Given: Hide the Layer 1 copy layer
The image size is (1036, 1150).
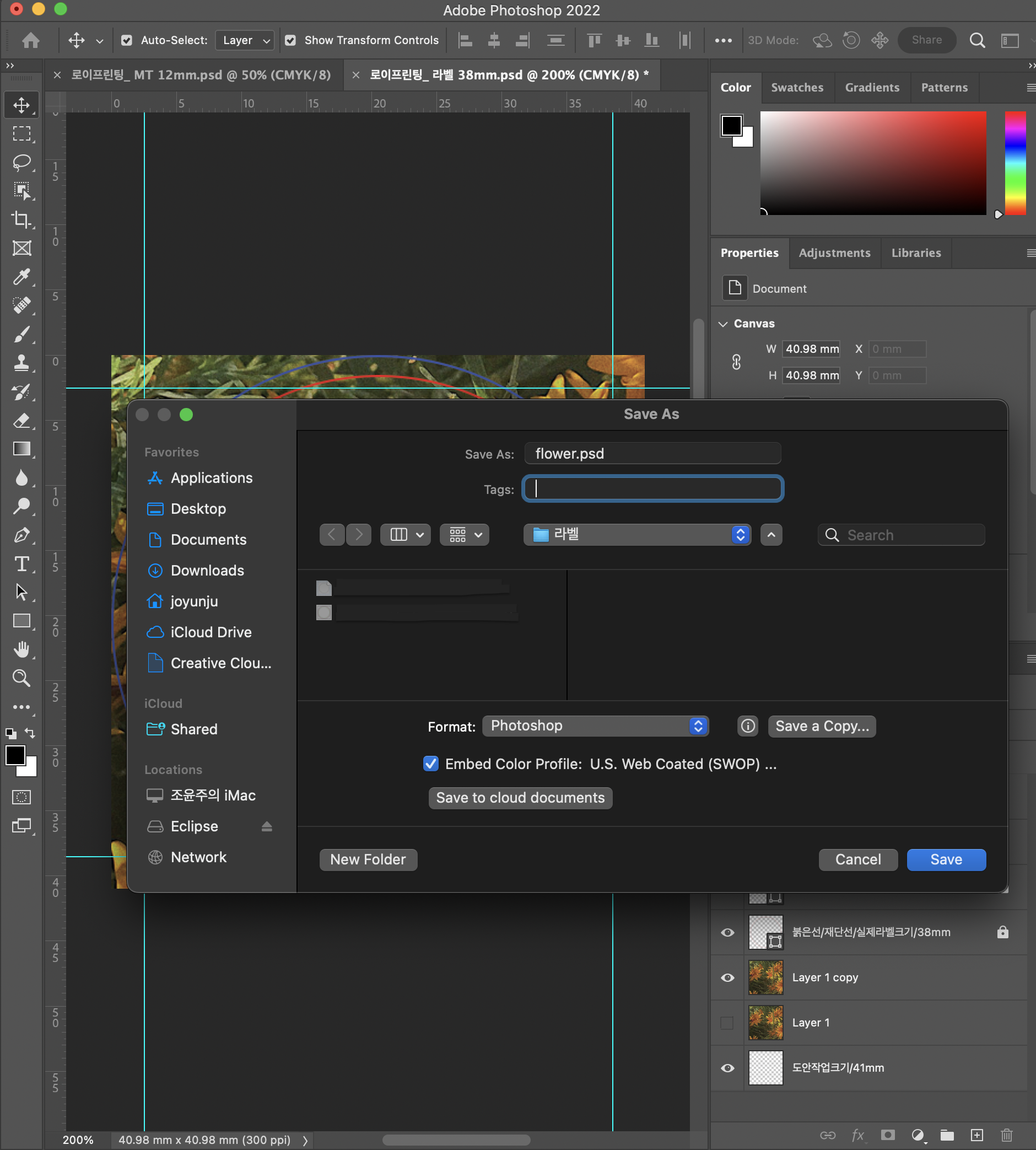Looking at the screenshot, I should click(727, 977).
